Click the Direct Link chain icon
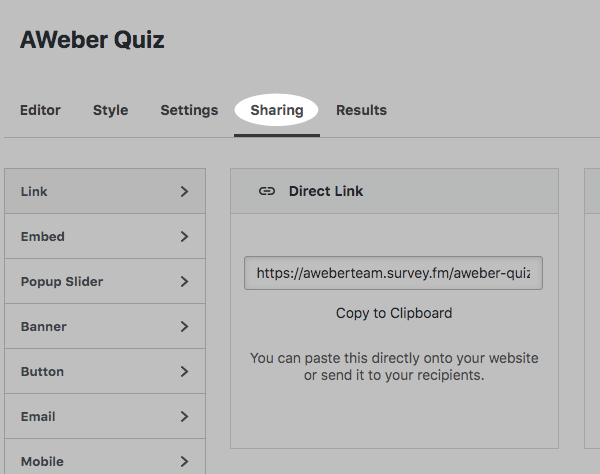600x474 pixels. click(x=267, y=191)
